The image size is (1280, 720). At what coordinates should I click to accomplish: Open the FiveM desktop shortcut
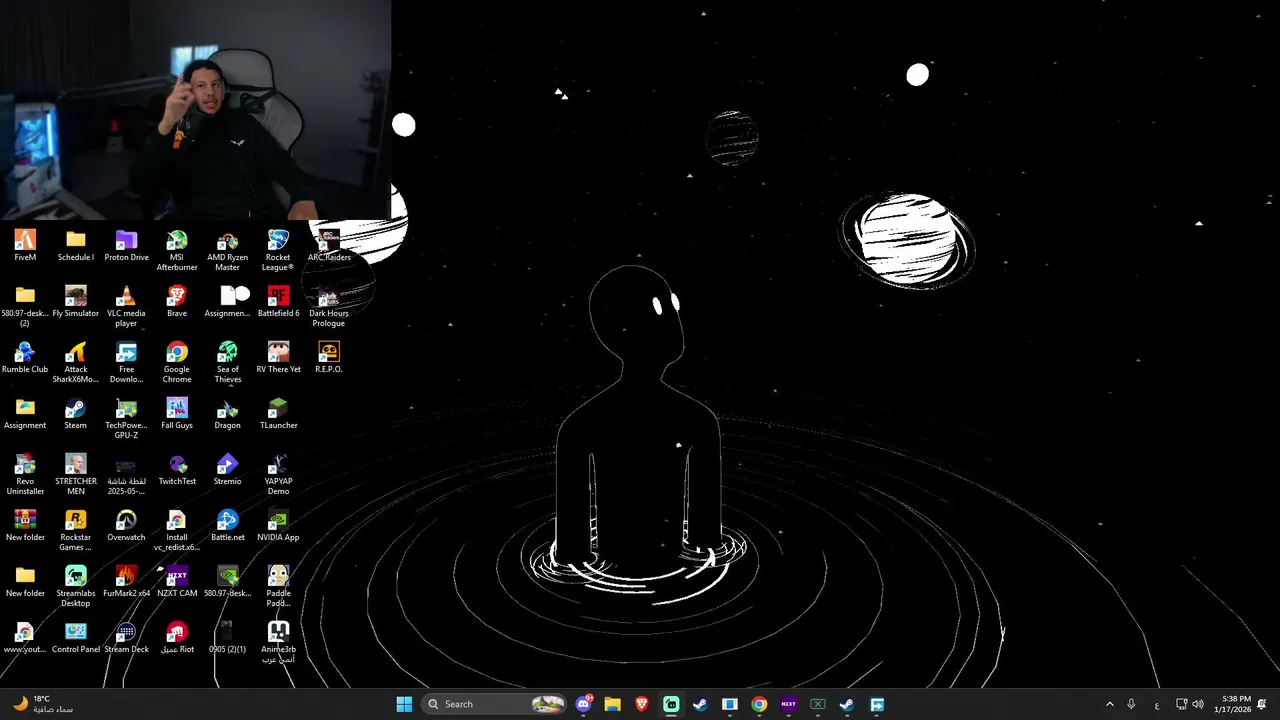coord(25,246)
